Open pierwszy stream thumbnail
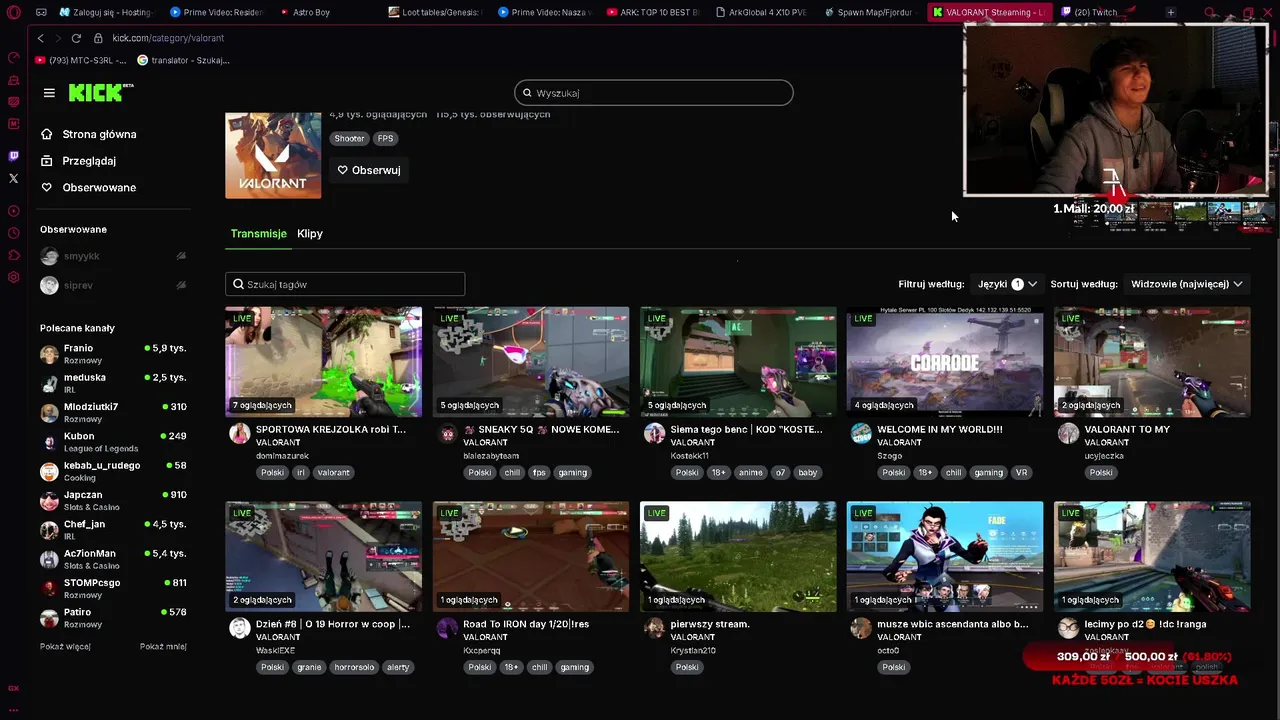This screenshot has width=1280, height=720. (738, 557)
